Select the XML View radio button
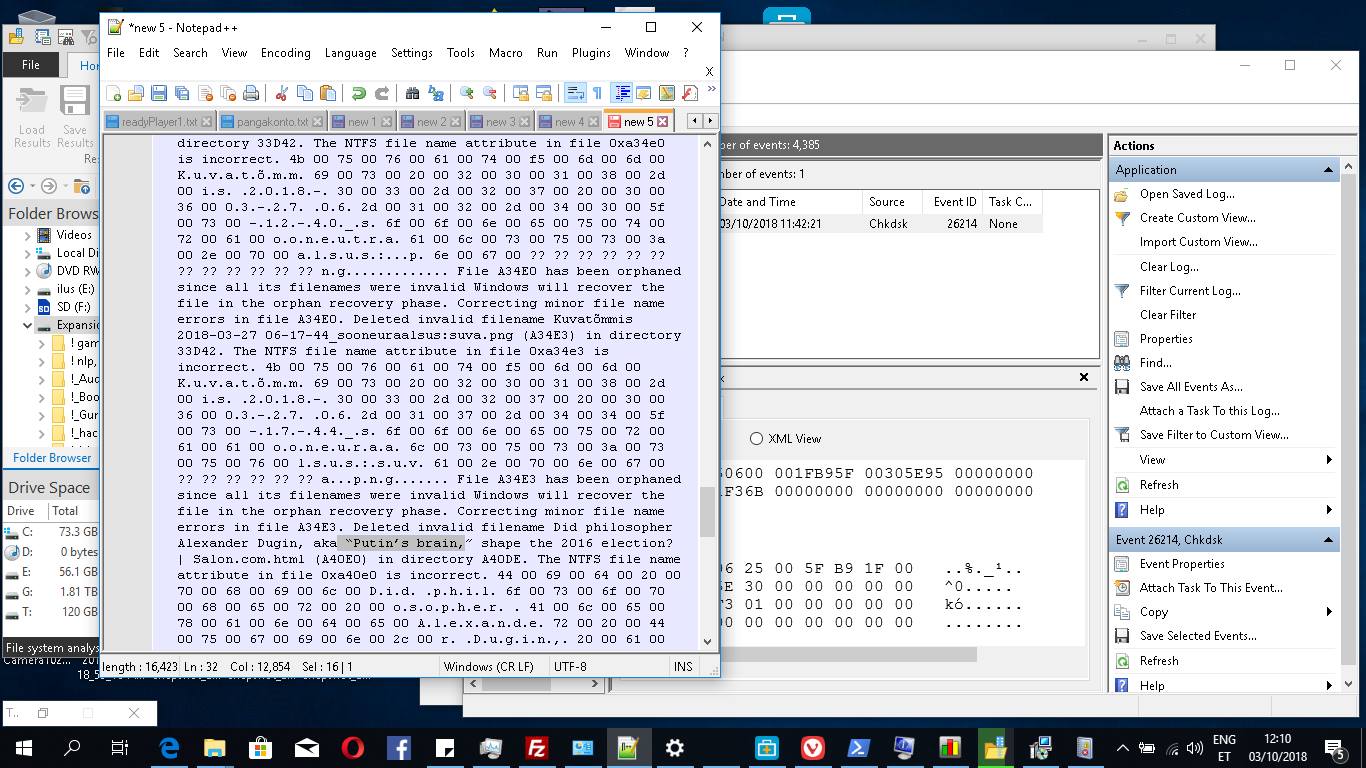 (x=756, y=438)
